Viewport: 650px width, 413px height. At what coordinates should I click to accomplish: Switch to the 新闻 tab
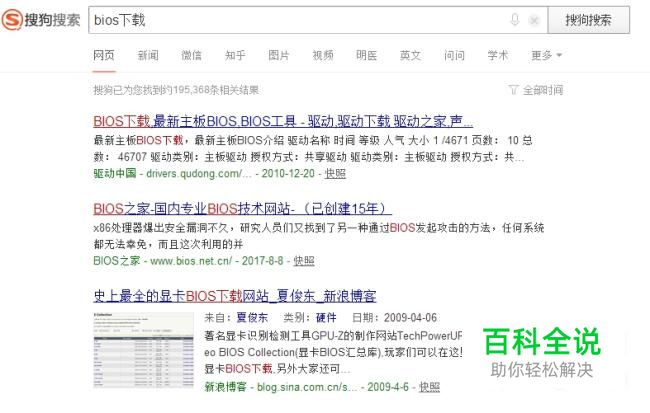click(148, 55)
